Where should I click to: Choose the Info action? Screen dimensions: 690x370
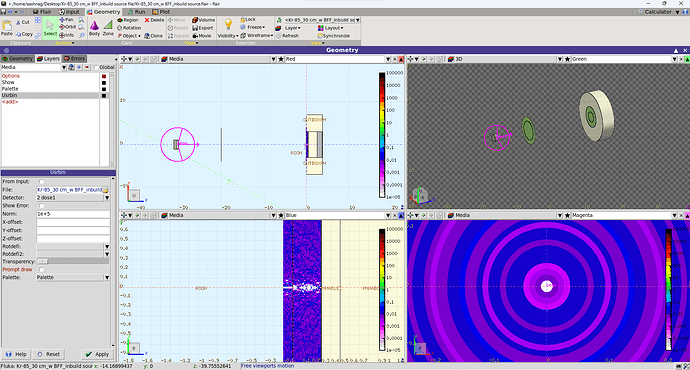pyautogui.click(x=66, y=35)
